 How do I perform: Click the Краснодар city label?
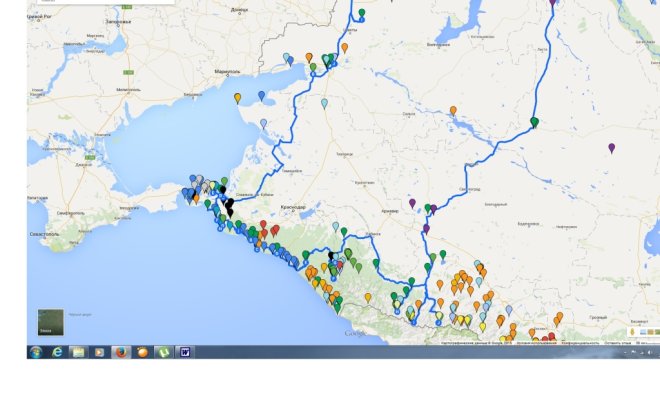coord(293,208)
